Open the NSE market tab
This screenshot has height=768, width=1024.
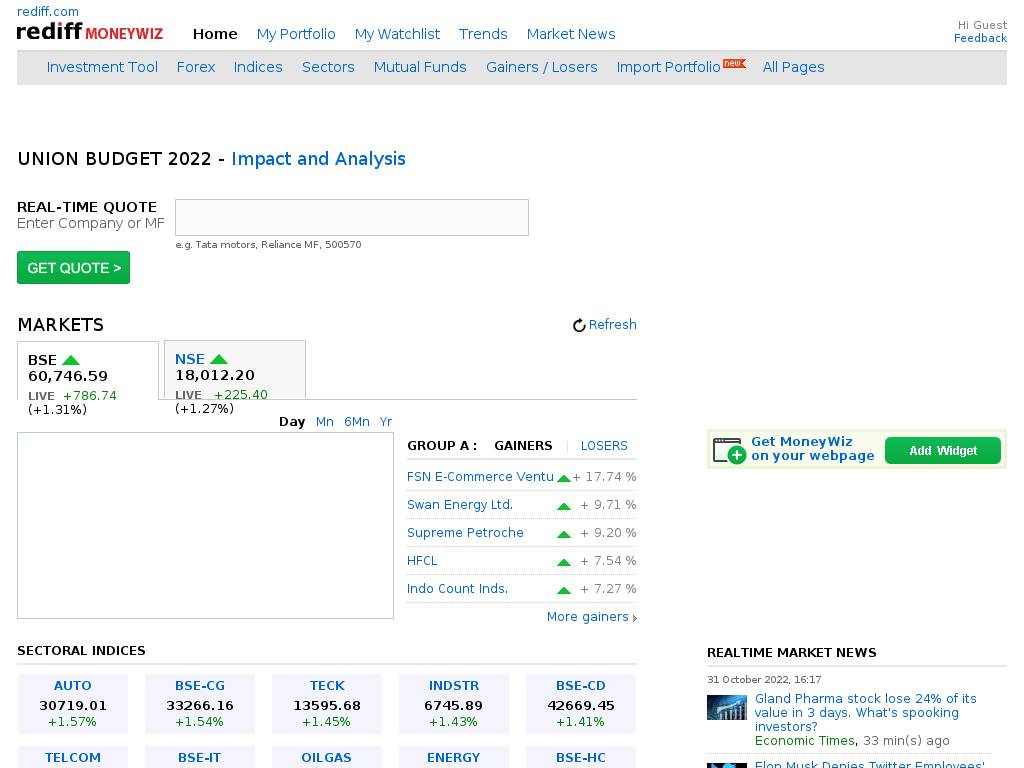[x=234, y=370]
